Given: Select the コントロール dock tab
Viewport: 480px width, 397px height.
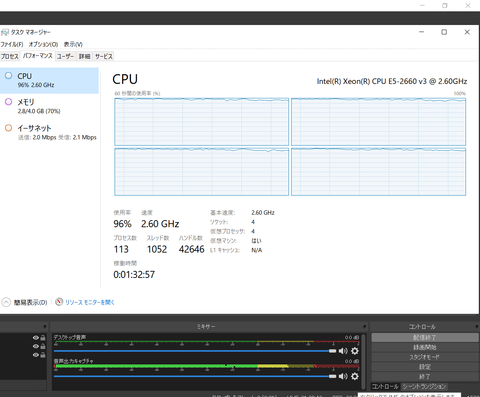Looking at the screenshot, I should point(385,386).
